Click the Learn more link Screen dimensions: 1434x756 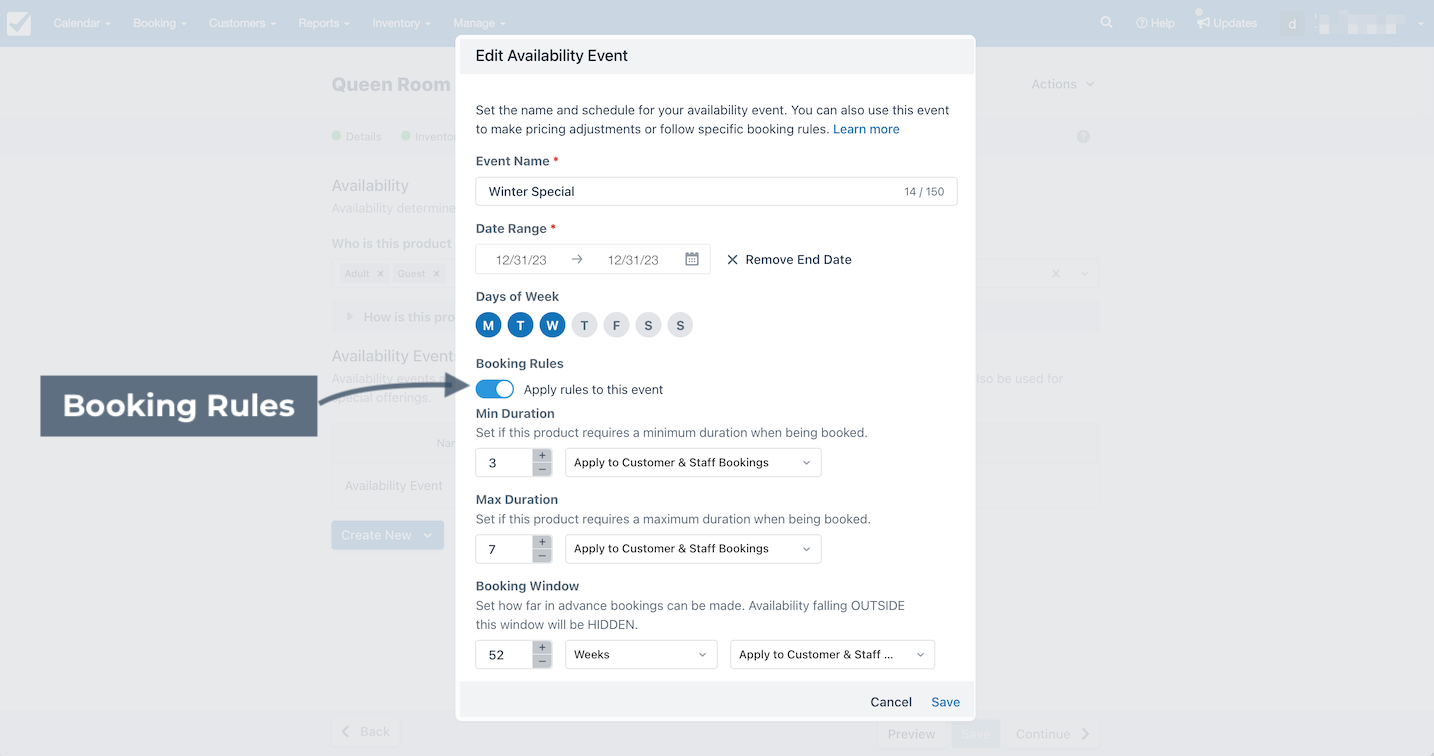[x=866, y=129]
